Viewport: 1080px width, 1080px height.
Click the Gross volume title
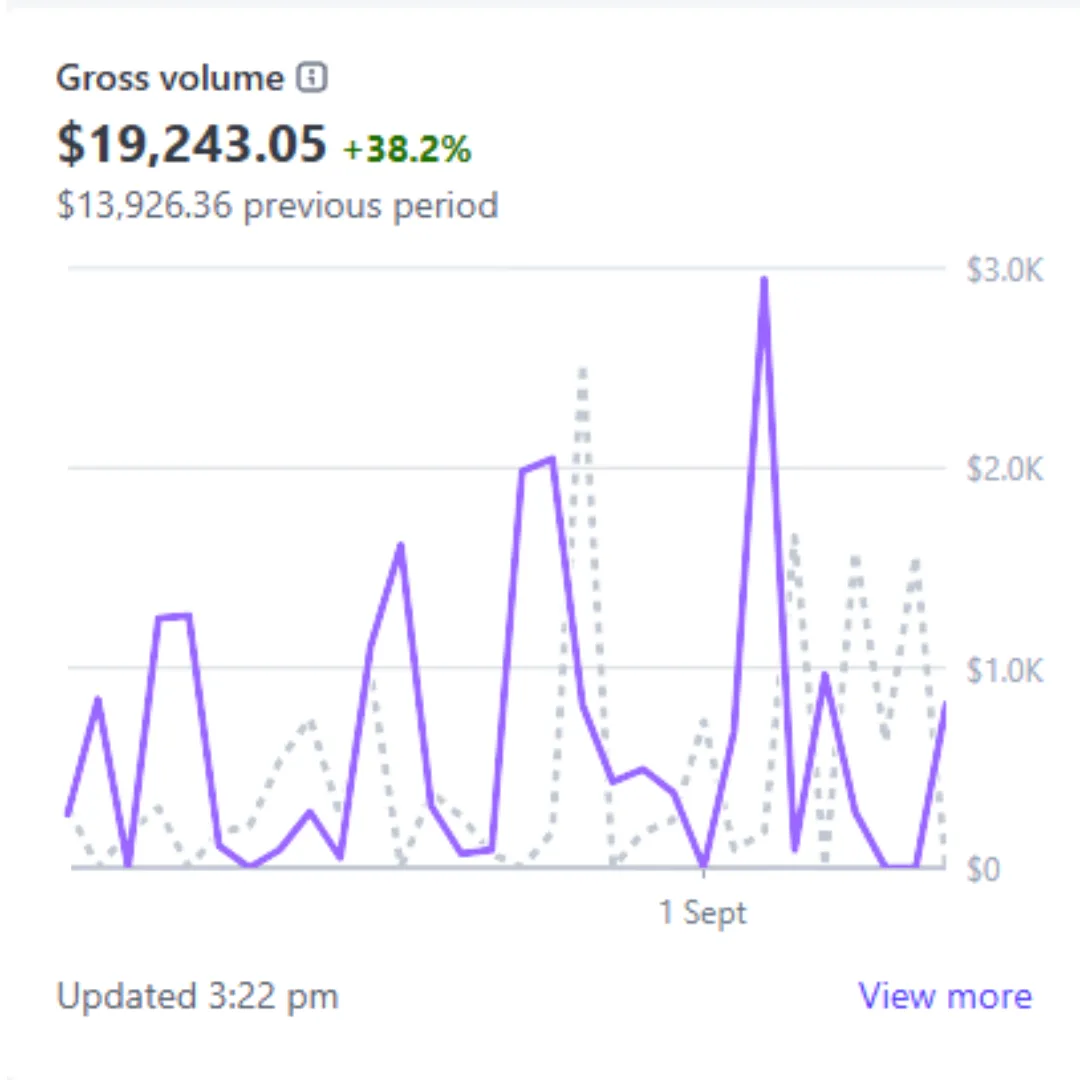(x=170, y=78)
